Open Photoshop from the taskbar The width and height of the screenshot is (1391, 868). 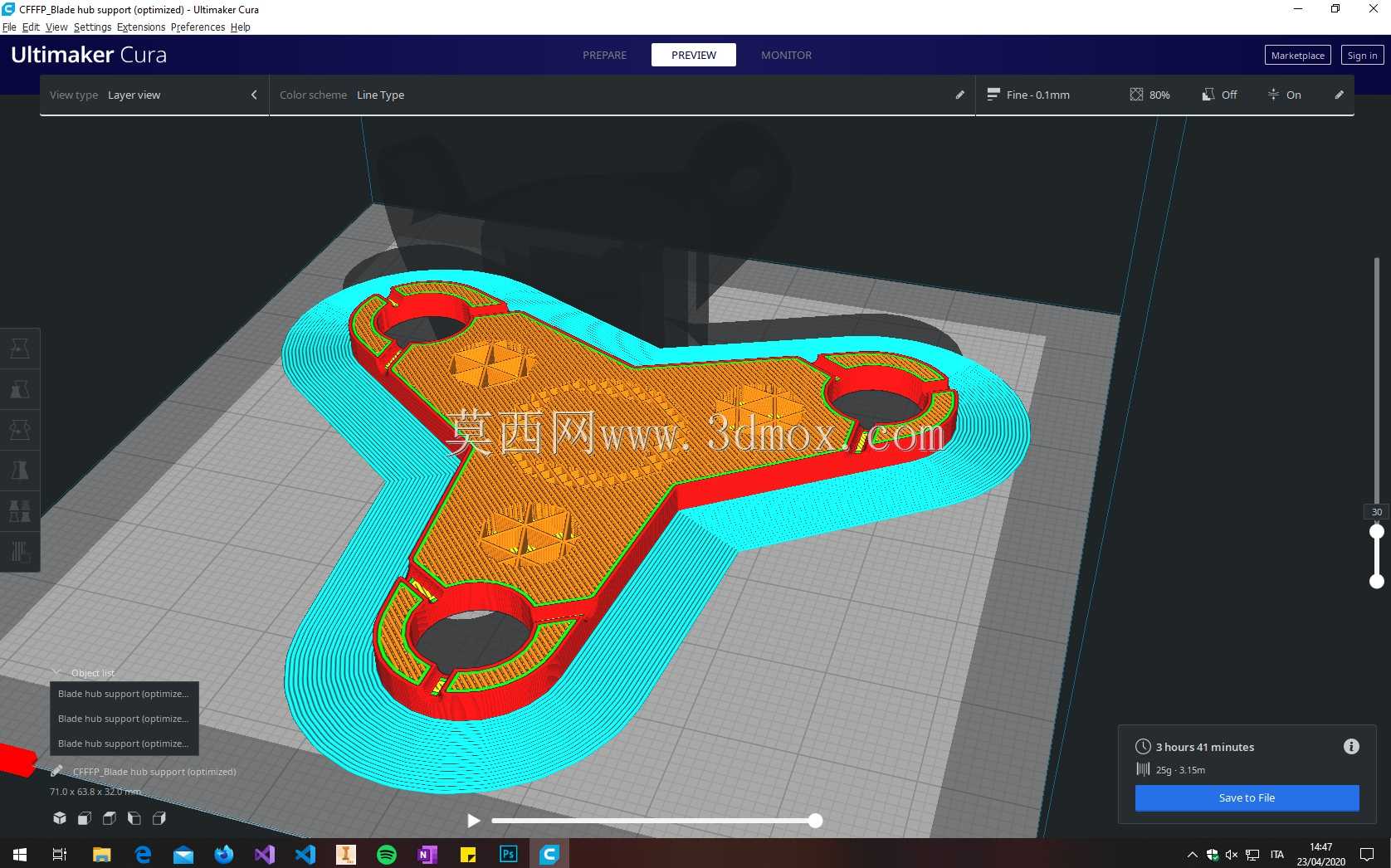(509, 854)
